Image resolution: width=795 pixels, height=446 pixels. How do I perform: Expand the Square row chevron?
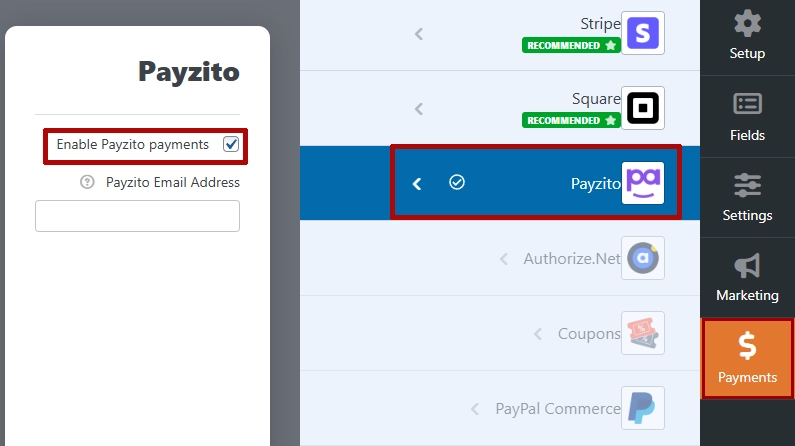[x=419, y=109]
